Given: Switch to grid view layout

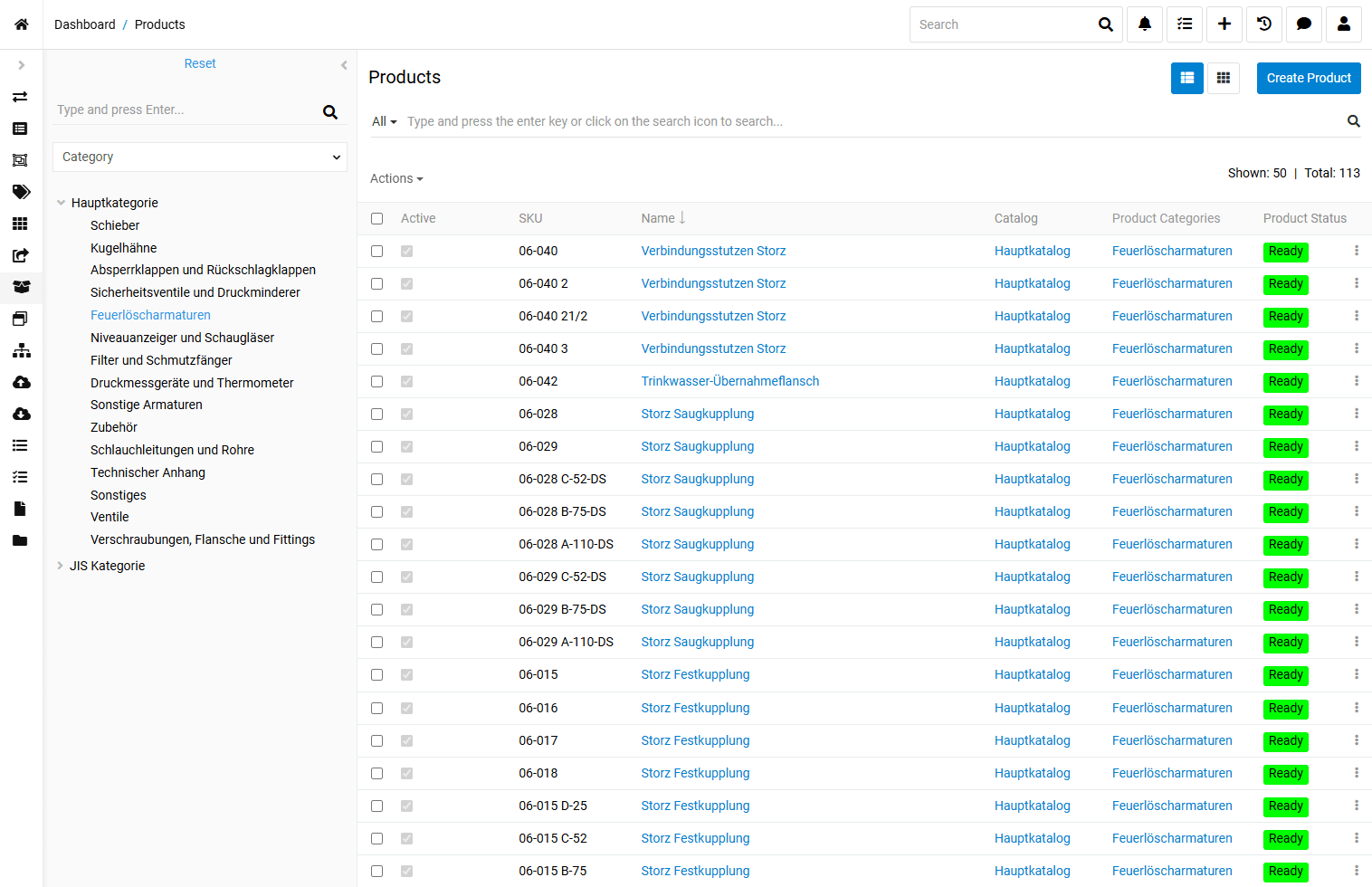Looking at the screenshot, I should pos(1224,78).
